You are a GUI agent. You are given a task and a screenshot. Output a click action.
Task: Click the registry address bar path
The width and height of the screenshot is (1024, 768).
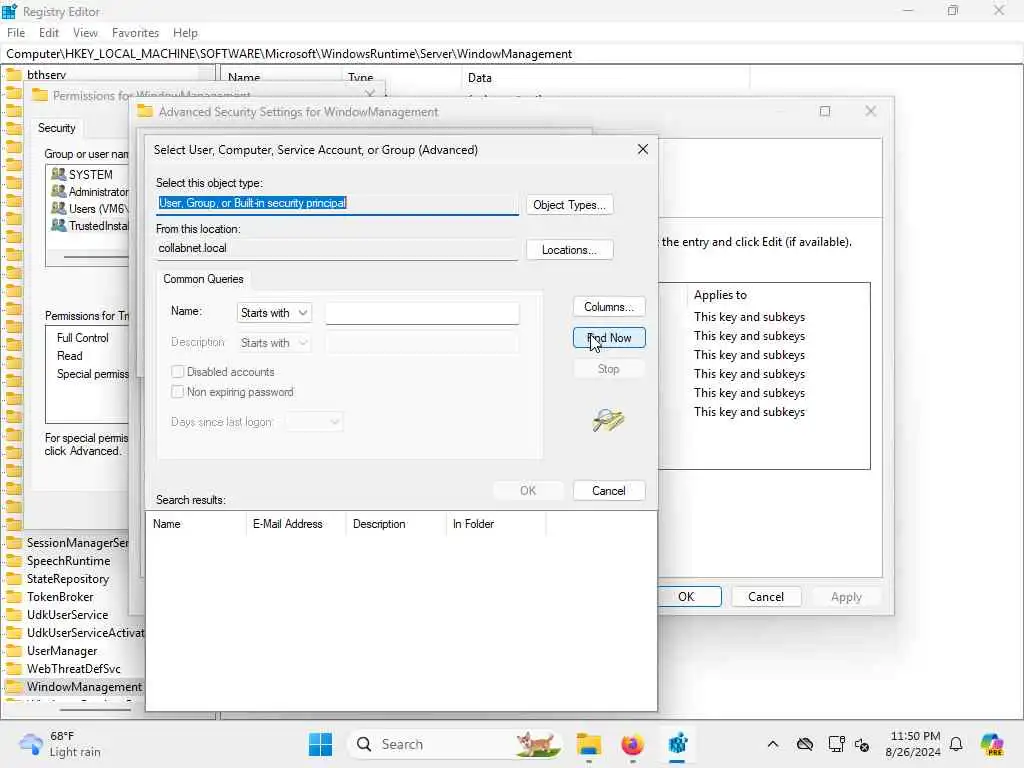point(511,54)
